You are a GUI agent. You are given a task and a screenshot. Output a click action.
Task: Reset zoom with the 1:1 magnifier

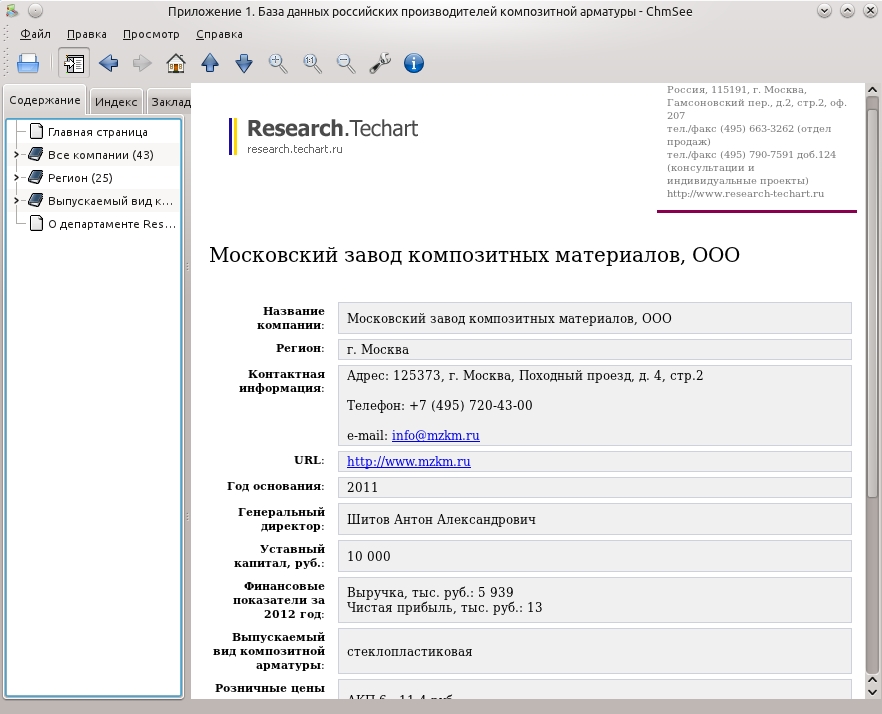tap(312, 63)
